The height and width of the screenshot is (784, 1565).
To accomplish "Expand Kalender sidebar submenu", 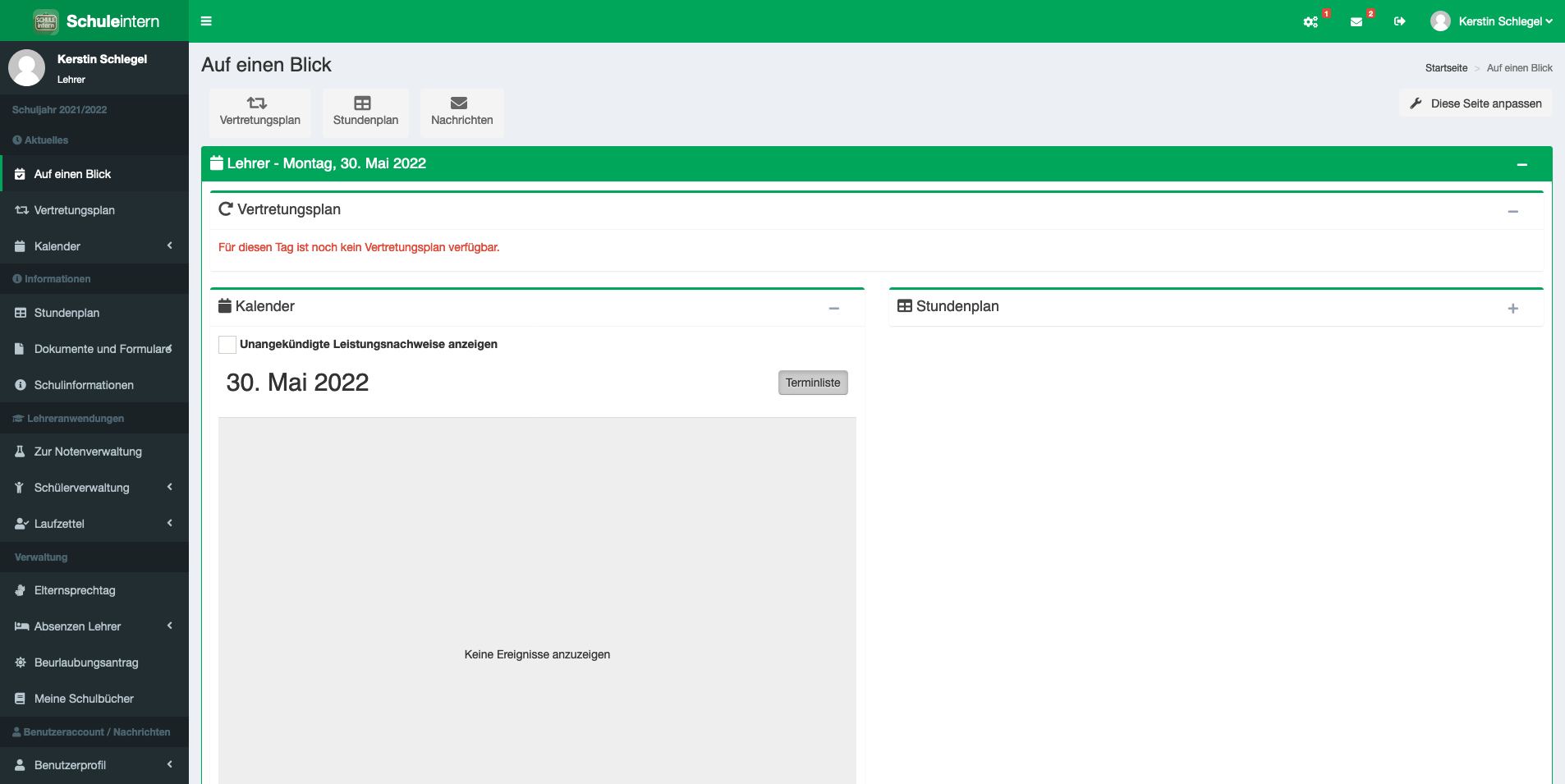I will click(x=170, y=245).
